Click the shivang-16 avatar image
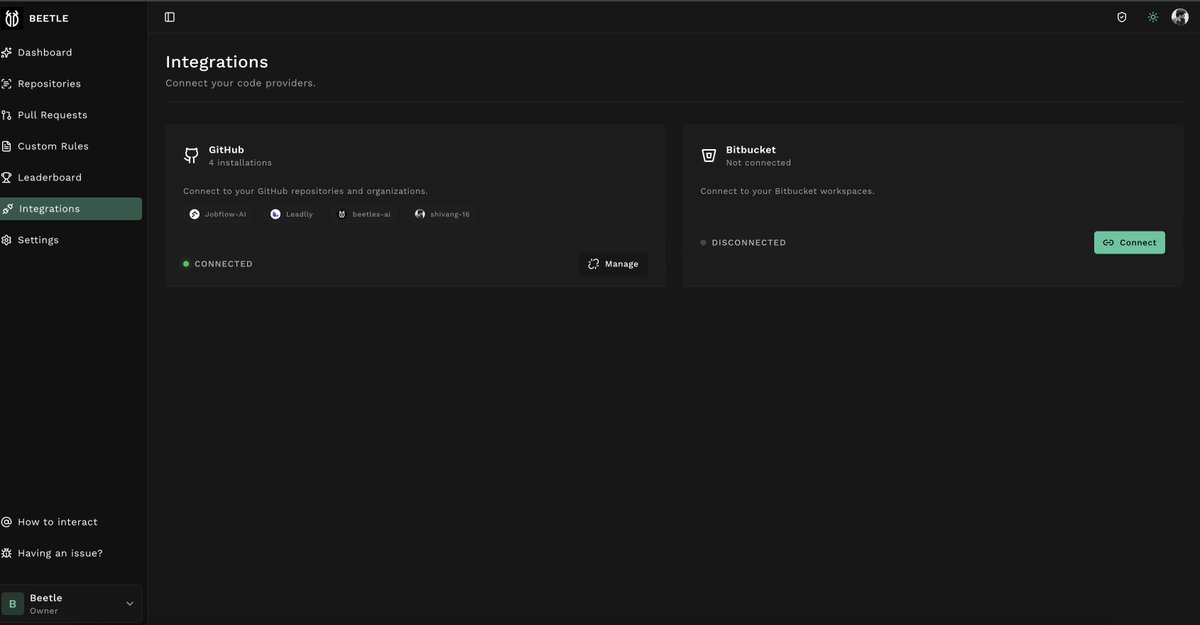The width and height of the screenshot is (1200, 625). point(420,214)
